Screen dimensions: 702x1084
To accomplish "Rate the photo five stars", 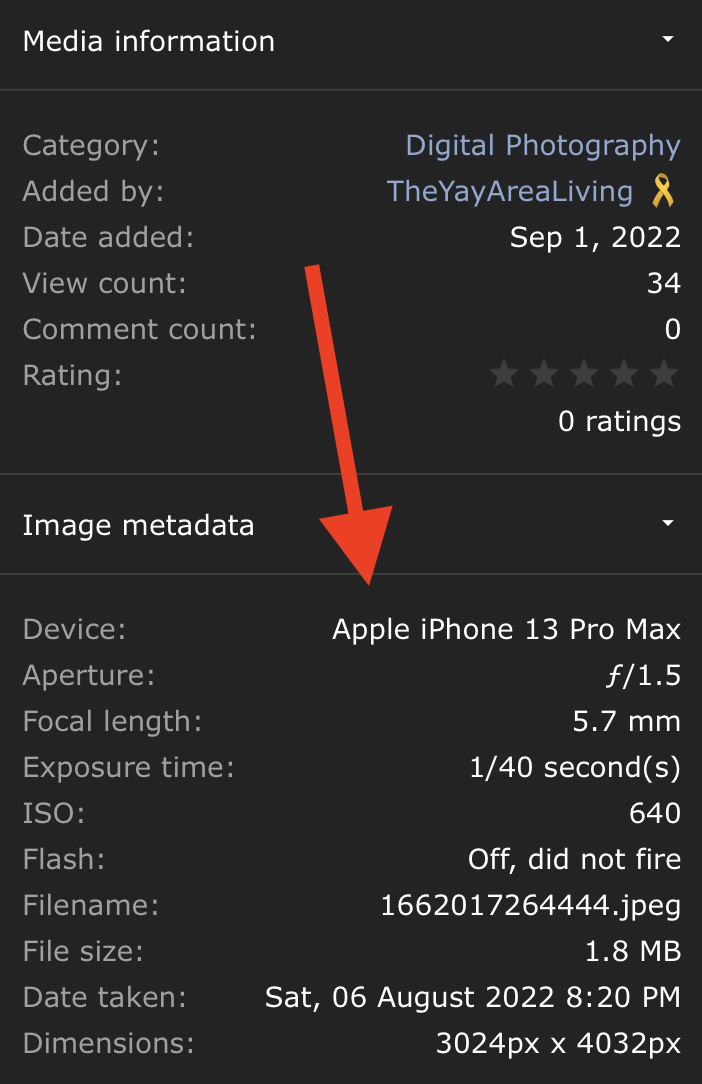I will (664, 375).
